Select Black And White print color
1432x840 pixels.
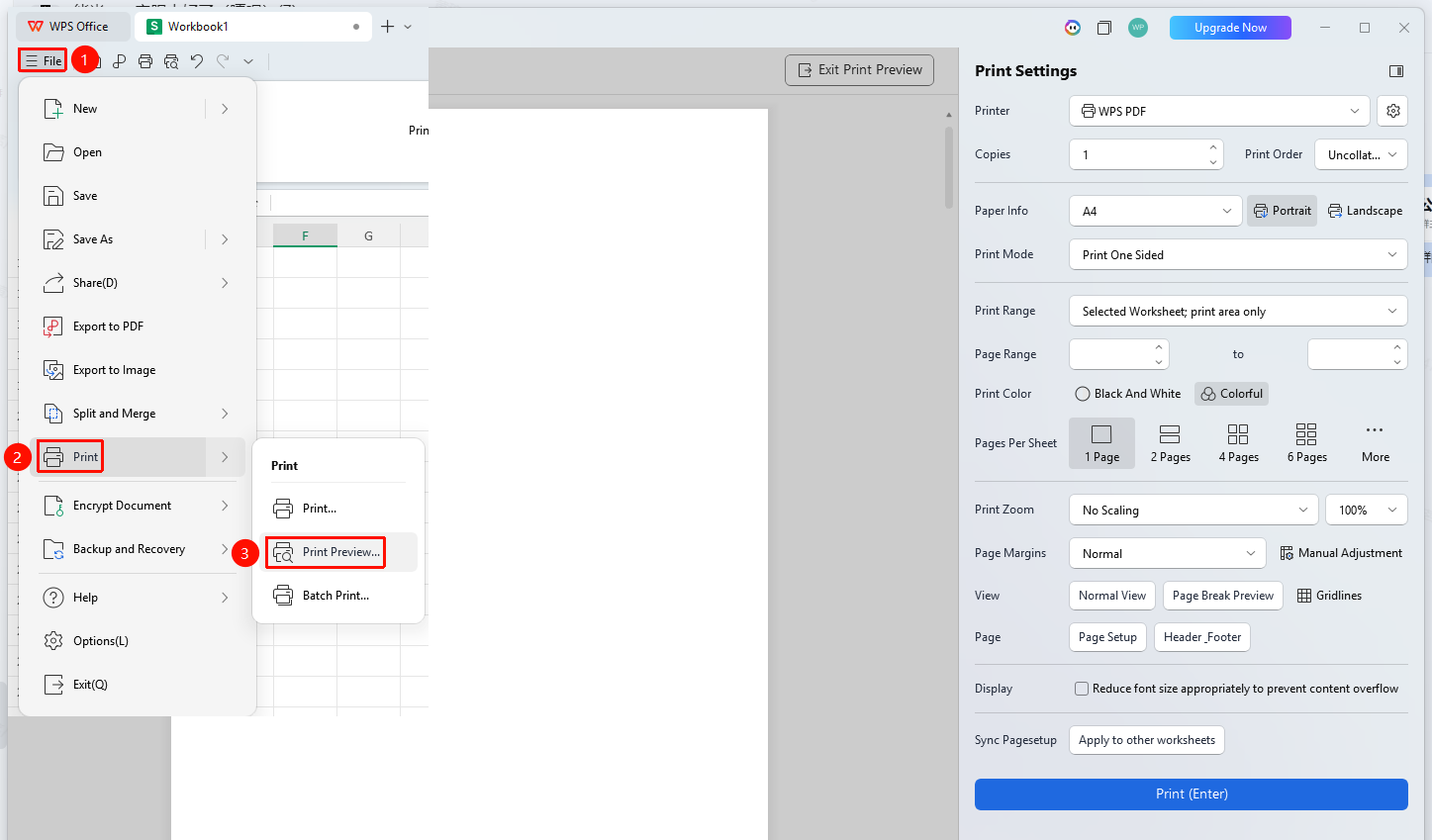tap(1128, 394)
